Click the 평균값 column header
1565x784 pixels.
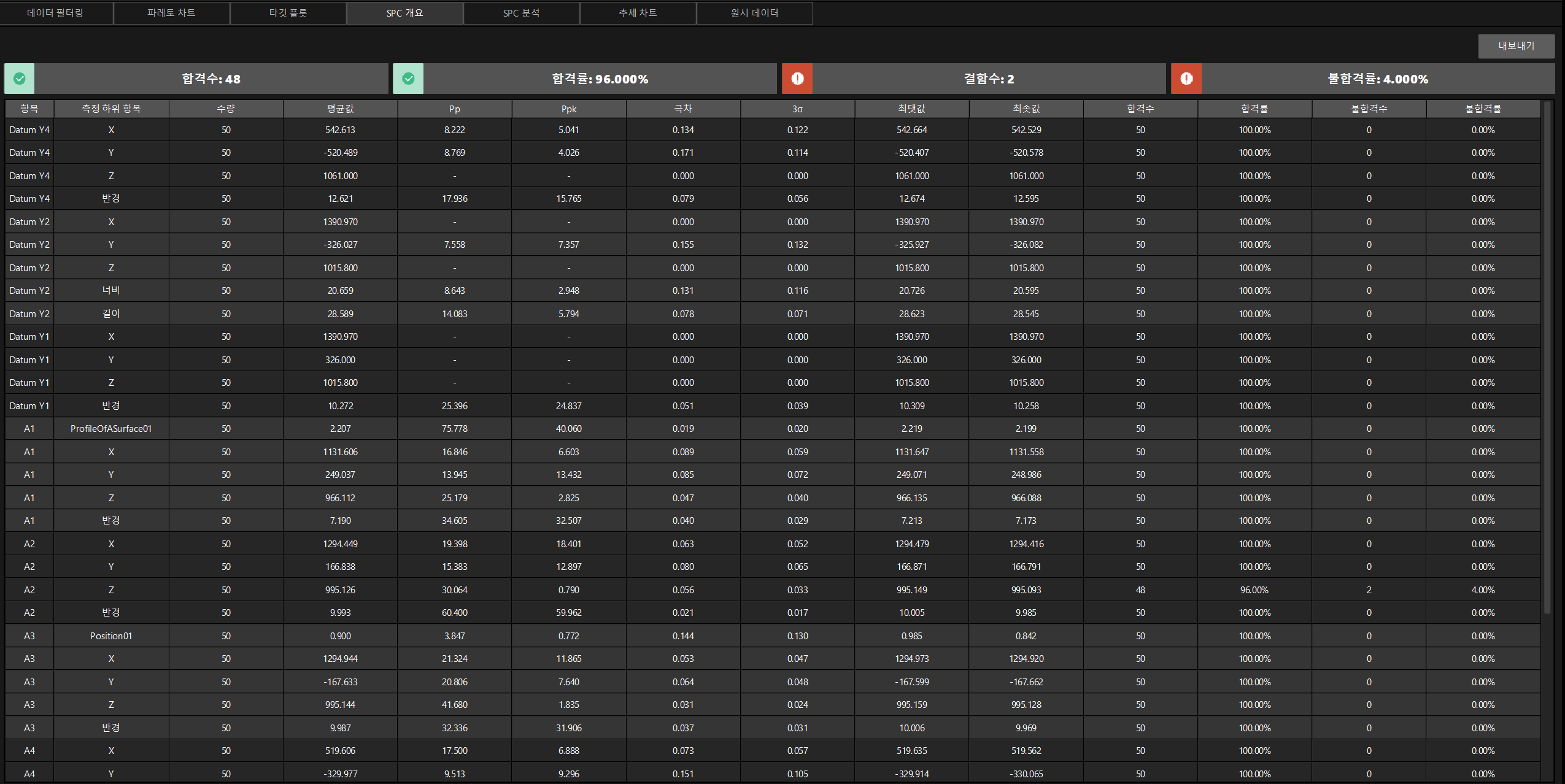pos(341,109)
